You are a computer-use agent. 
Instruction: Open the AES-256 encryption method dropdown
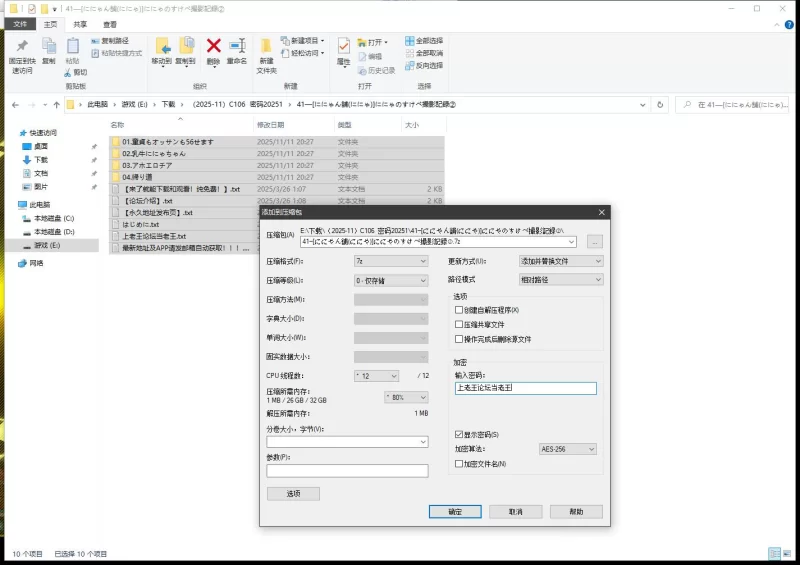pyautogui.click(x=567, y=450)
